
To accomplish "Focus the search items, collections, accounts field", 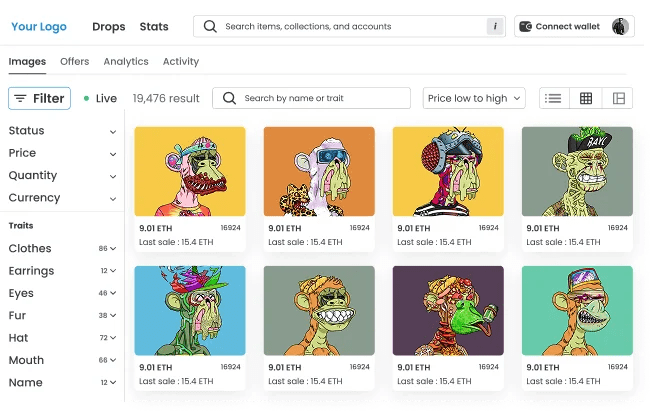I will (349, 26).
